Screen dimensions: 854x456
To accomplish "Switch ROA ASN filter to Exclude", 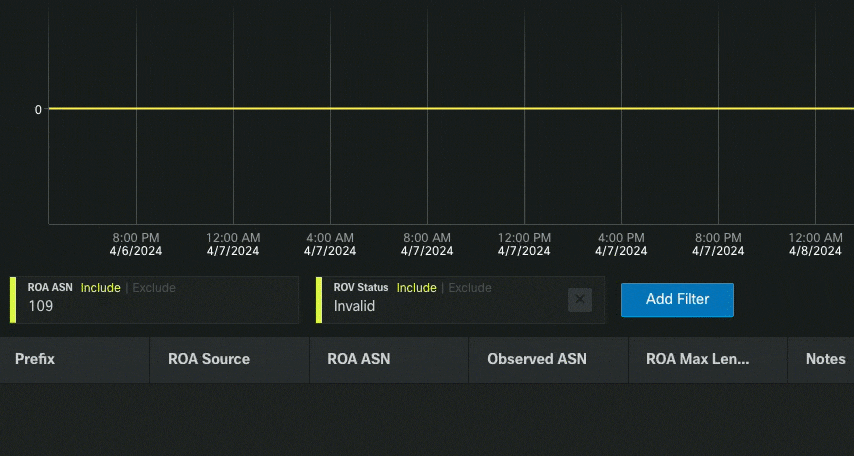I will (x=154, y=288).
